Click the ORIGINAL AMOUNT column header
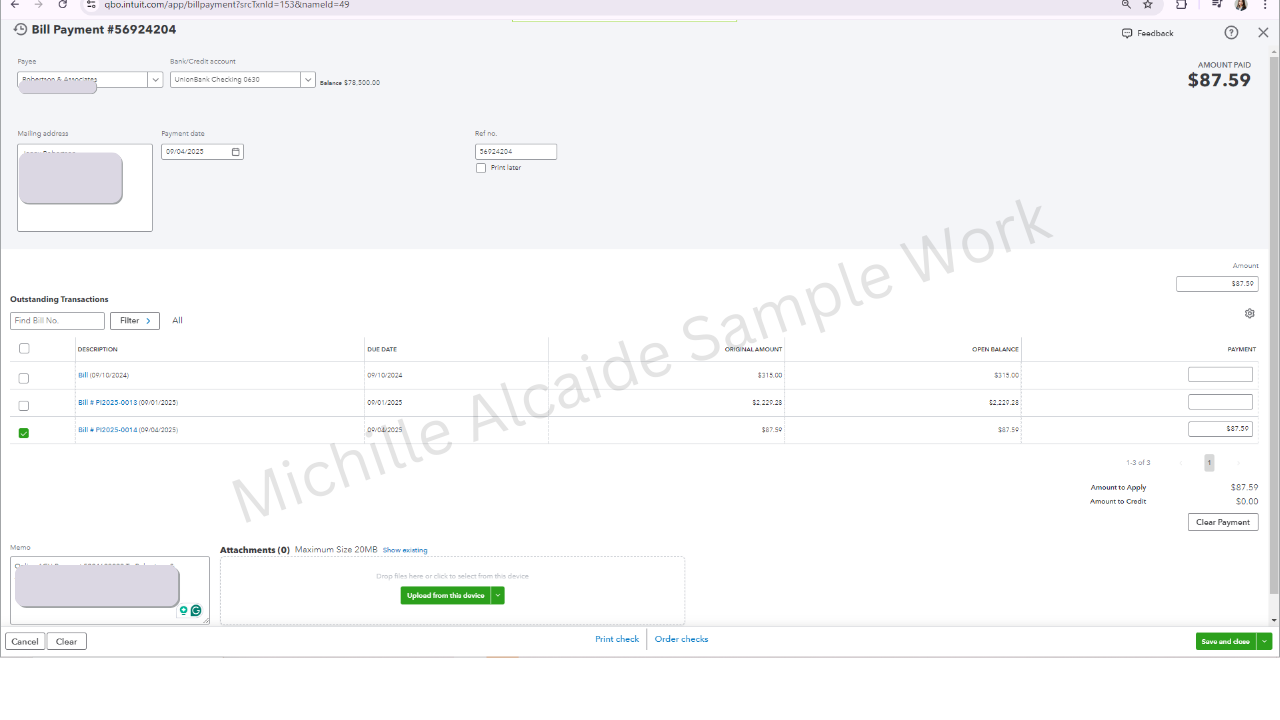This screenshot has width=1280, height=720. (x=754, y=349)
